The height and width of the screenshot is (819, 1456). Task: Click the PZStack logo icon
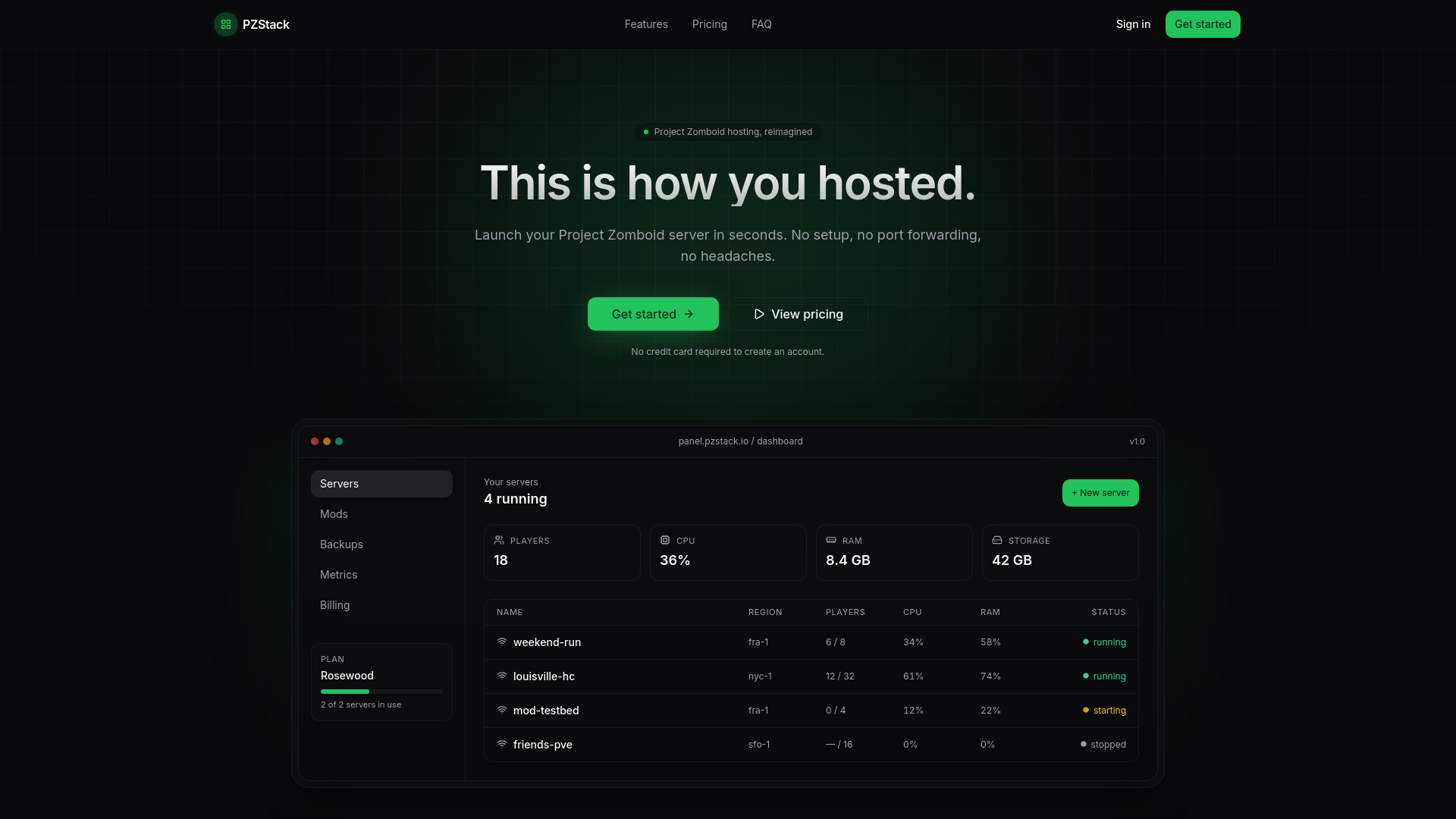point(225,24)
